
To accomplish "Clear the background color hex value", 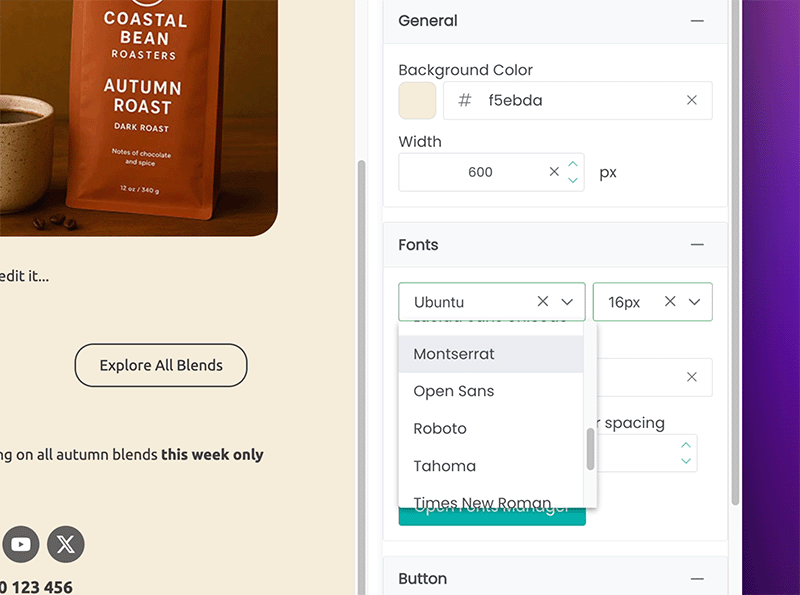I will pos(691,100).
